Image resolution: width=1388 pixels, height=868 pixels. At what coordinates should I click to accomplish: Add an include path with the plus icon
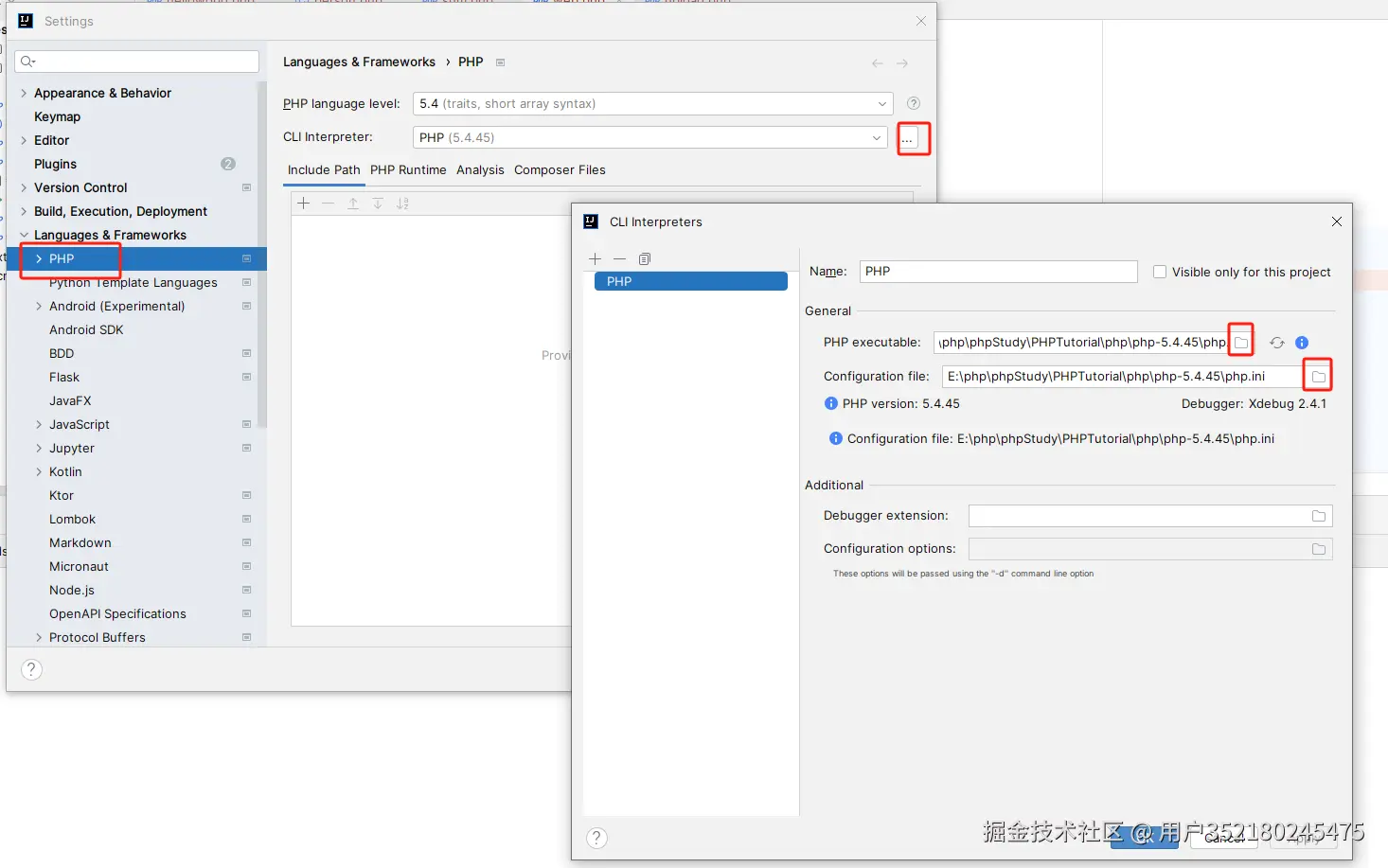pos(303,203)
